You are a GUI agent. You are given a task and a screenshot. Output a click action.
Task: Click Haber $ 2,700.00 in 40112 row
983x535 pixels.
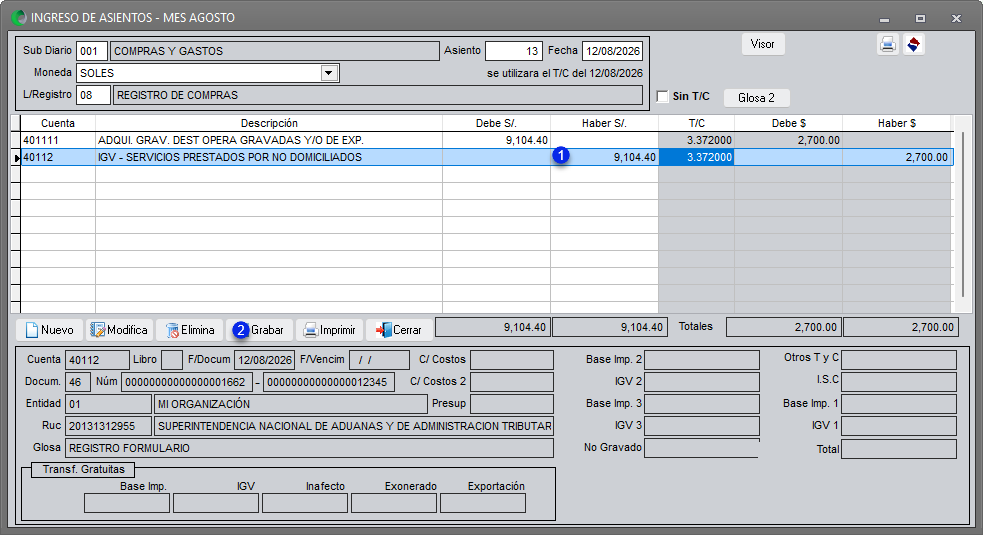(897, 157)
